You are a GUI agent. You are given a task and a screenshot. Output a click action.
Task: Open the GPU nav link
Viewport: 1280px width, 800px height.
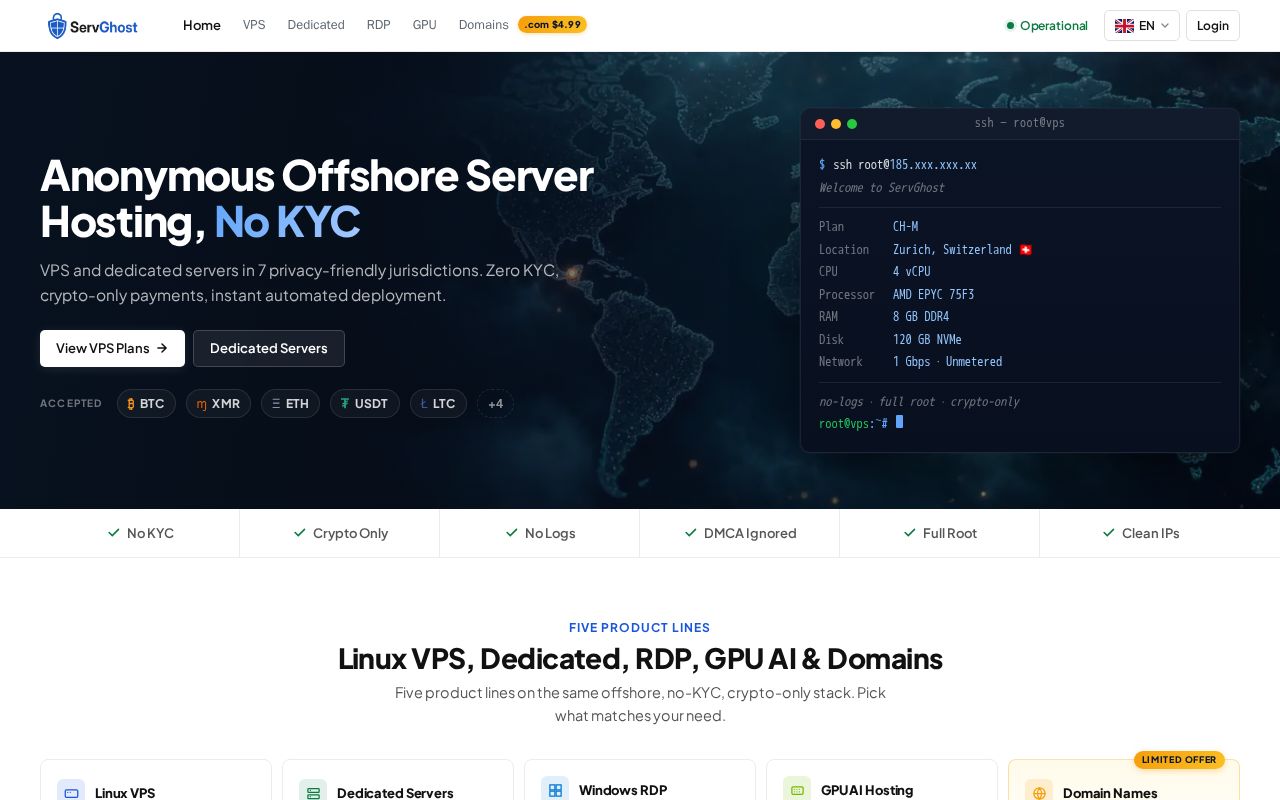(x=425, y=25)
